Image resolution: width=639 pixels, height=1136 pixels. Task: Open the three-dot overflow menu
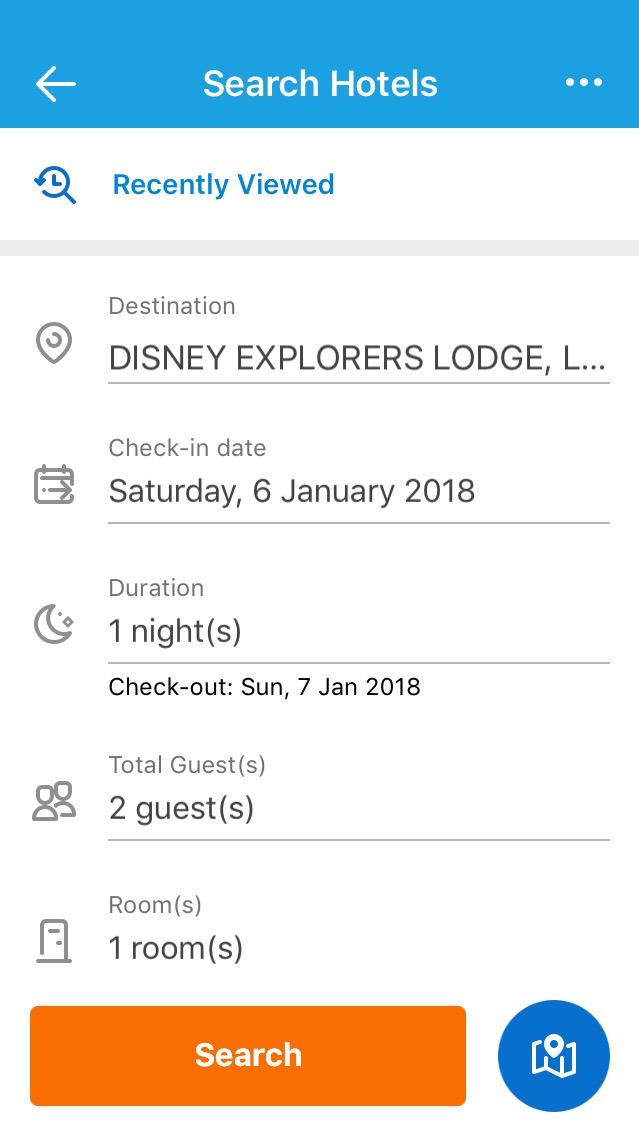tap(583, 84)
